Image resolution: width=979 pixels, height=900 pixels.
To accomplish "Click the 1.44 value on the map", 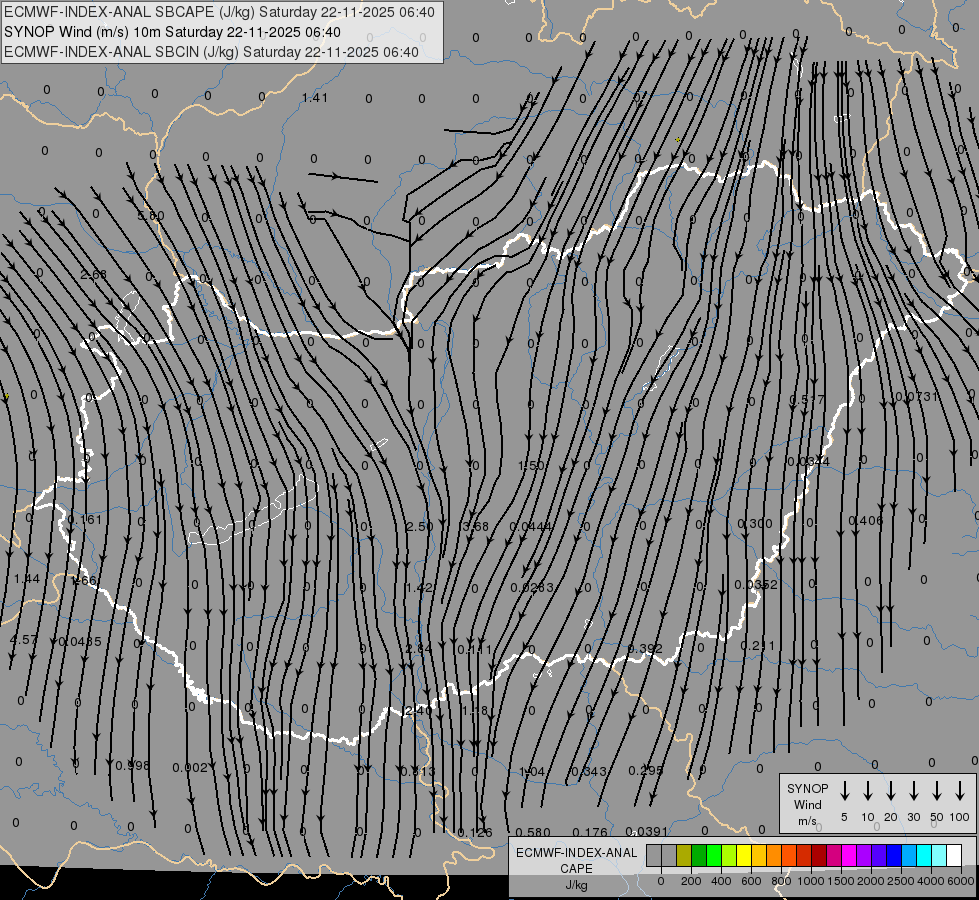I will (26, 578).
